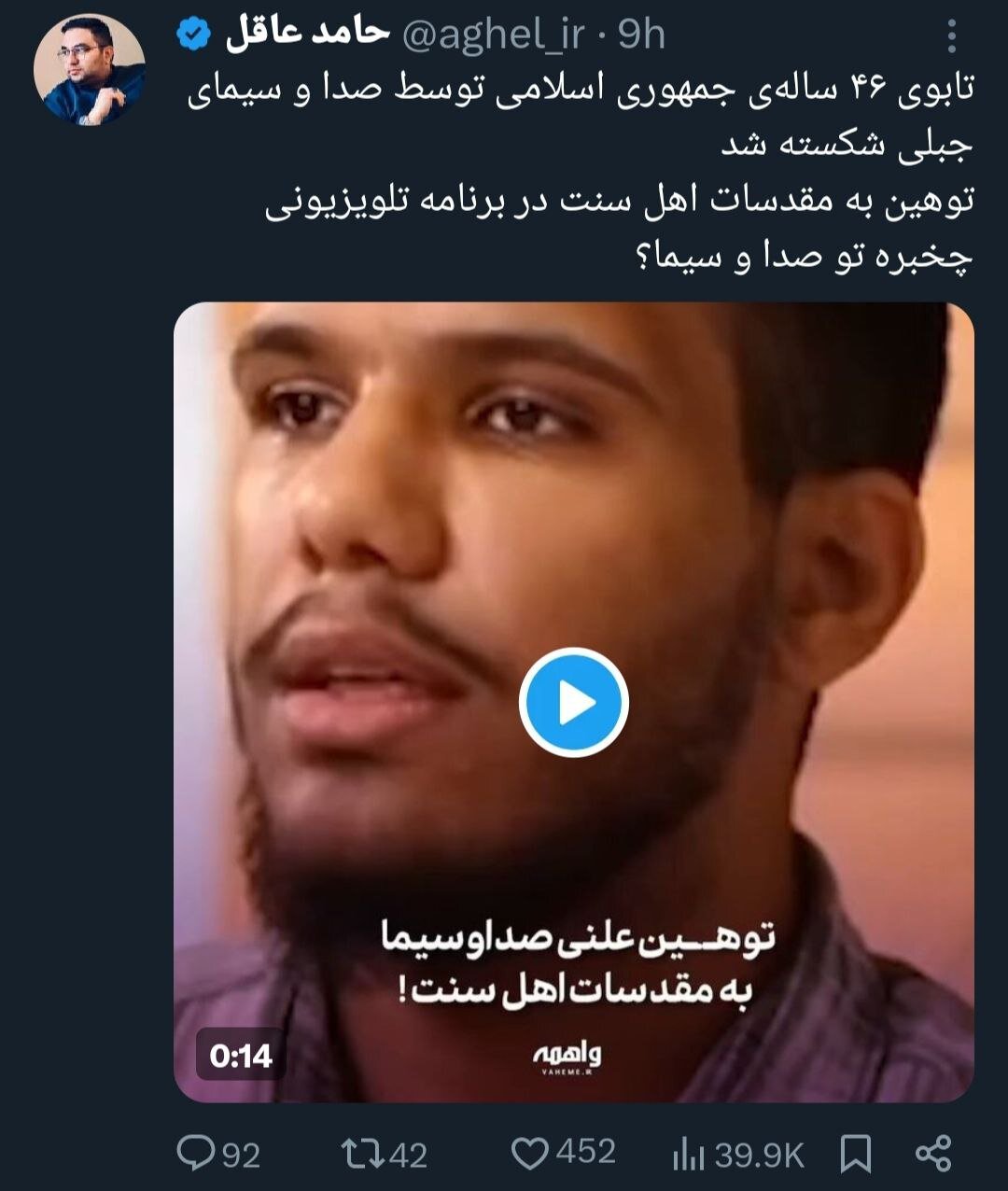Click the reply speech bubble icon
This screenshot has width=1008, height=1191.
[x=195, y=1154]
